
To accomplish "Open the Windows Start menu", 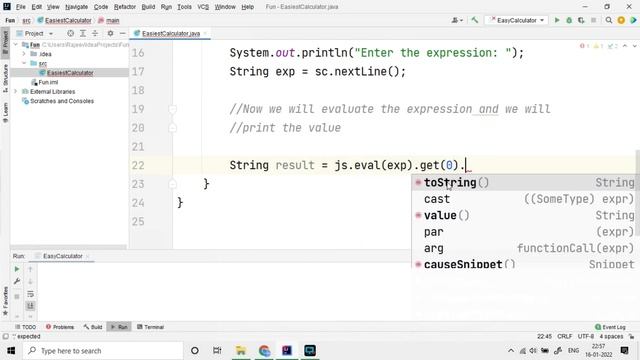I will [x=11, y=351].
